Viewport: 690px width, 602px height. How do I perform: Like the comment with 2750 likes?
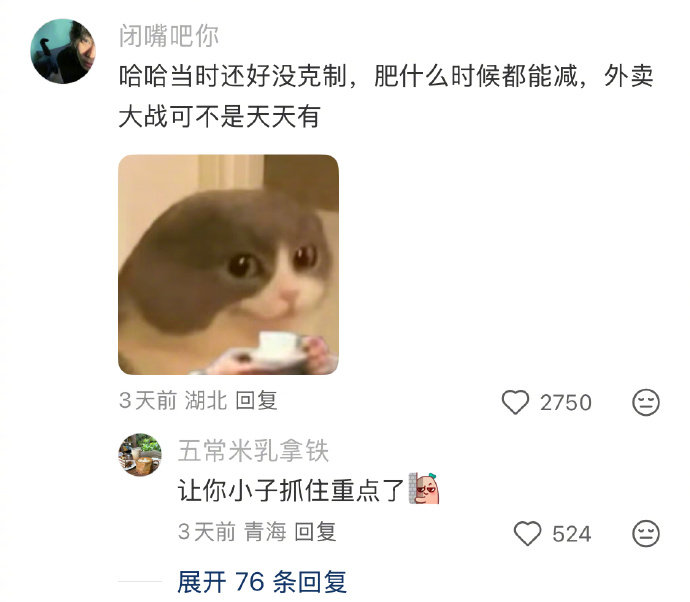pyautogui.click(x=515, y=402)
